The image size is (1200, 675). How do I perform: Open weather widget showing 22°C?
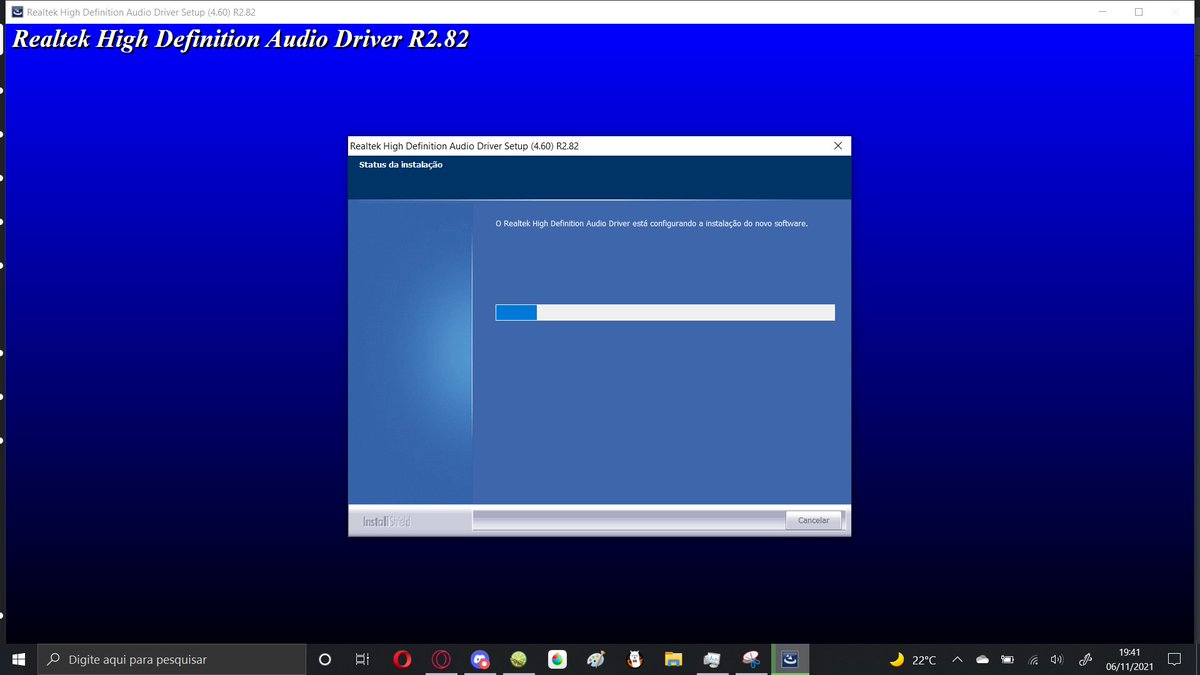913,660
